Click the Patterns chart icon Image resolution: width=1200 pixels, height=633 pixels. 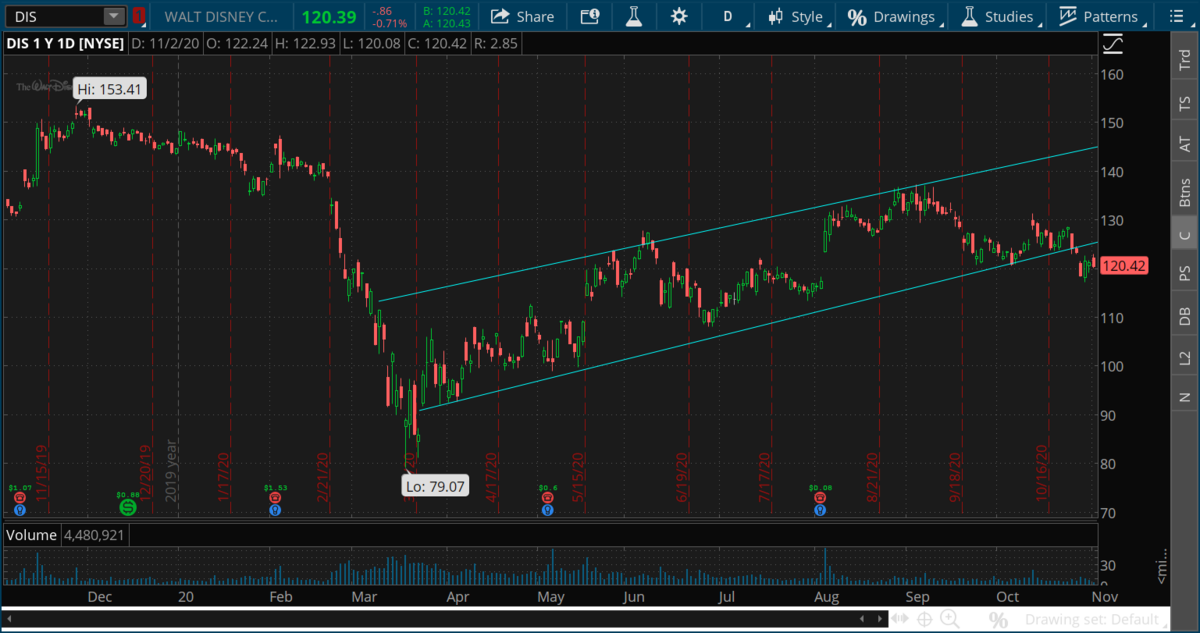[x=1068, y=16]
